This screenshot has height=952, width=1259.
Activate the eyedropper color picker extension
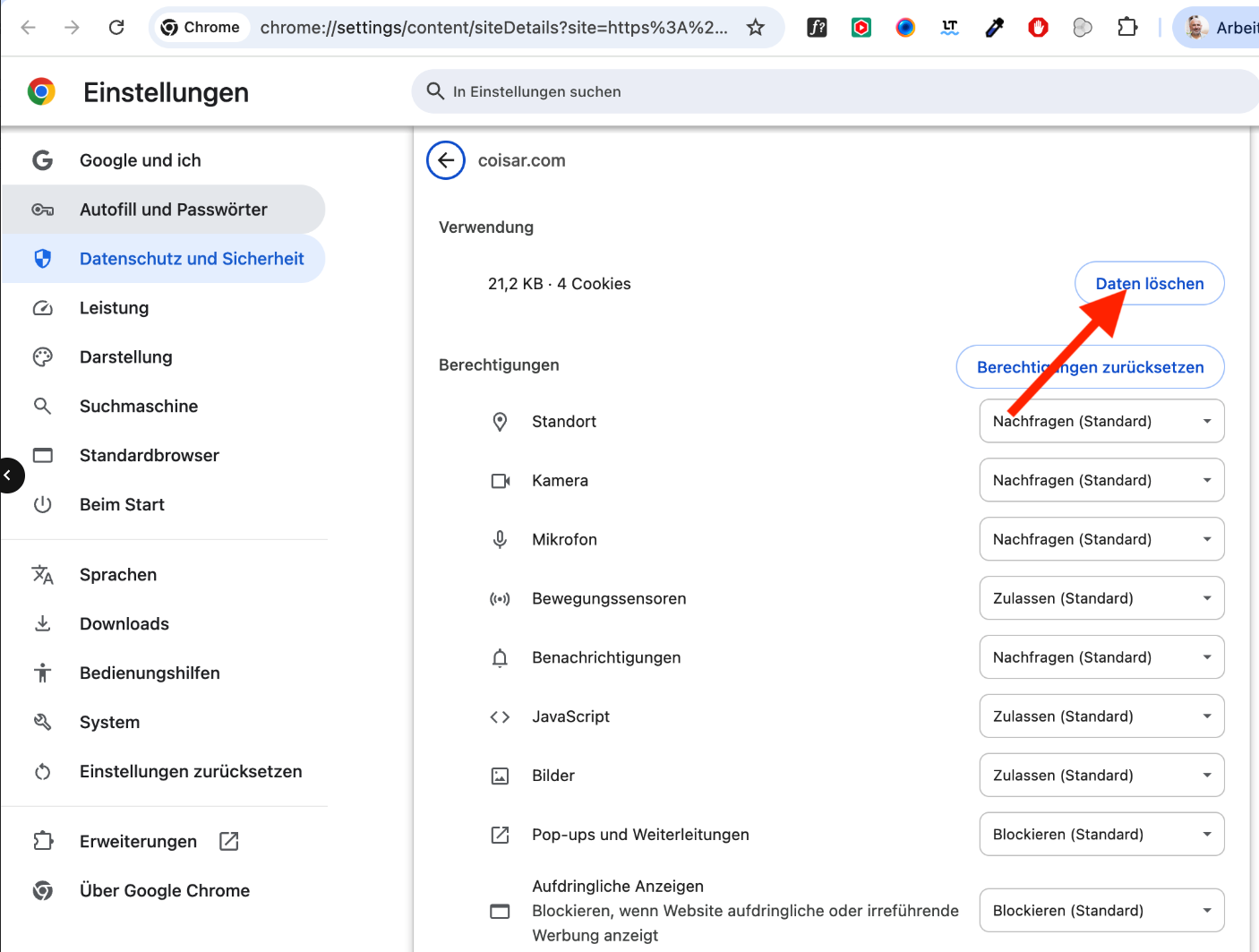994,28
